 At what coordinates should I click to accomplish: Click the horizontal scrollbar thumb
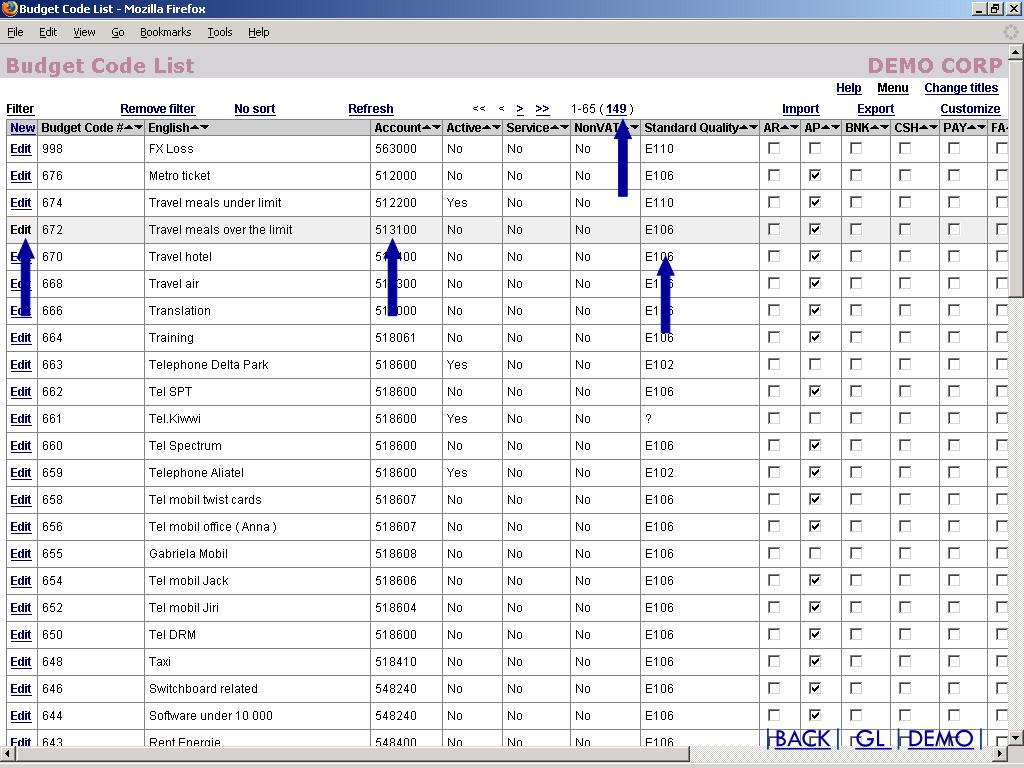pos(351,755)
